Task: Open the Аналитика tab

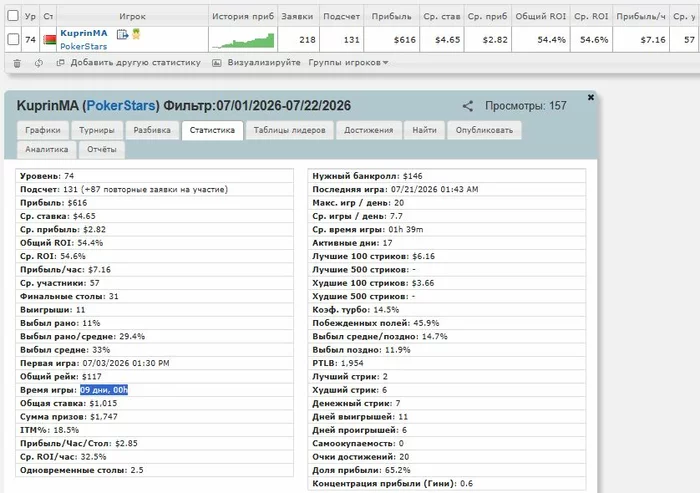Action: tap(47, 150)
